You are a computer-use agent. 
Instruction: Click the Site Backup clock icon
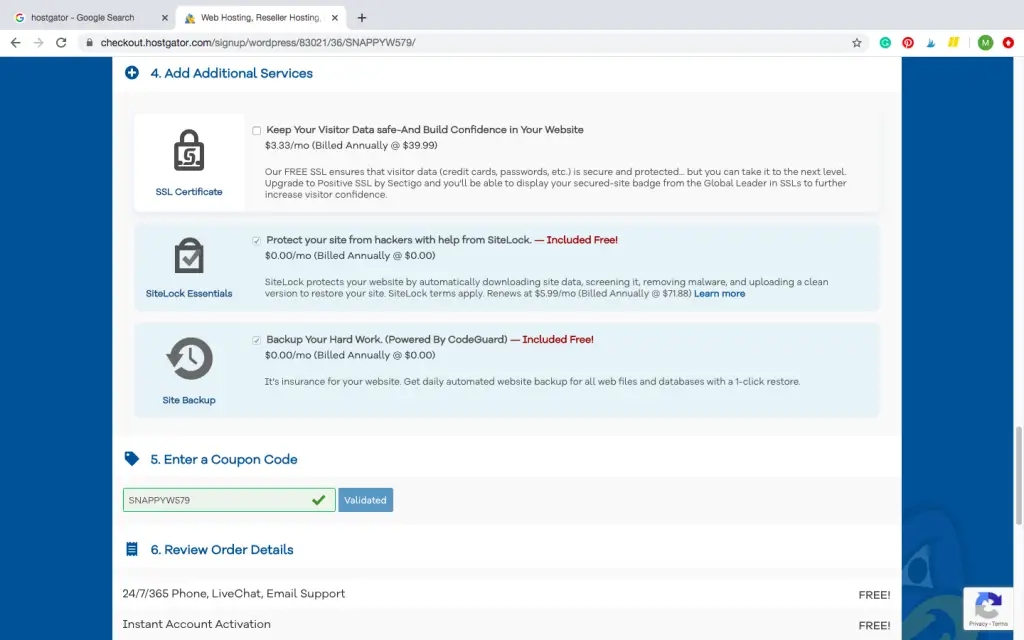(189, 359)
